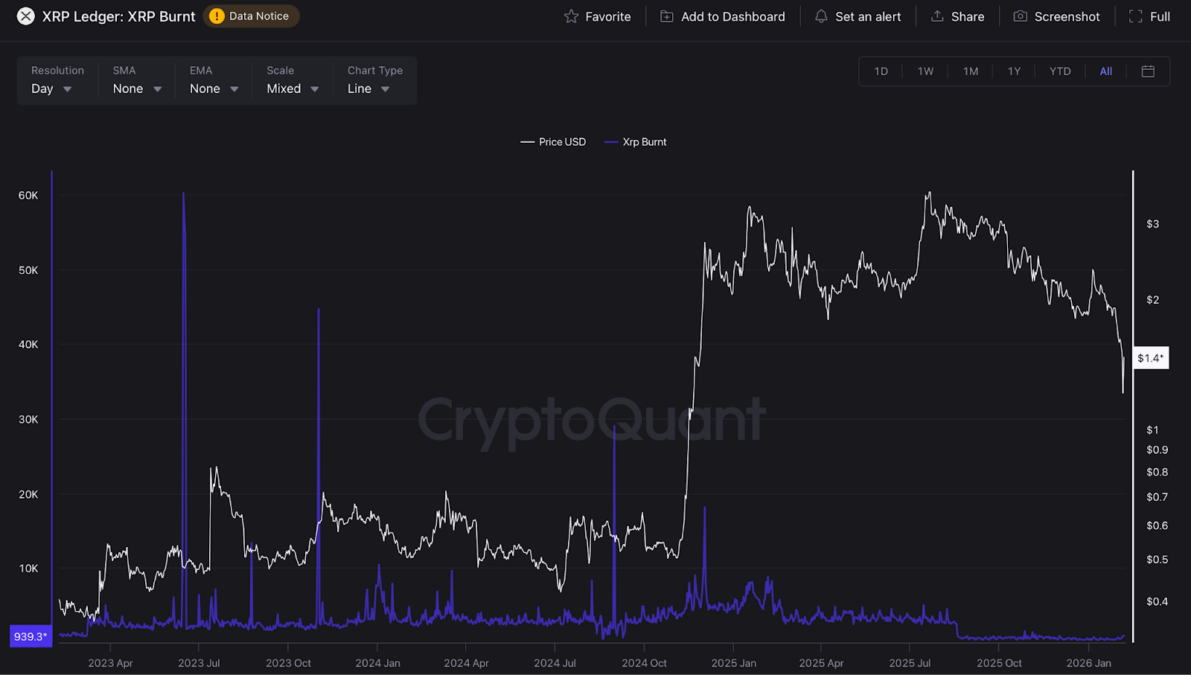Open the Data Notice warning badge

251,16
